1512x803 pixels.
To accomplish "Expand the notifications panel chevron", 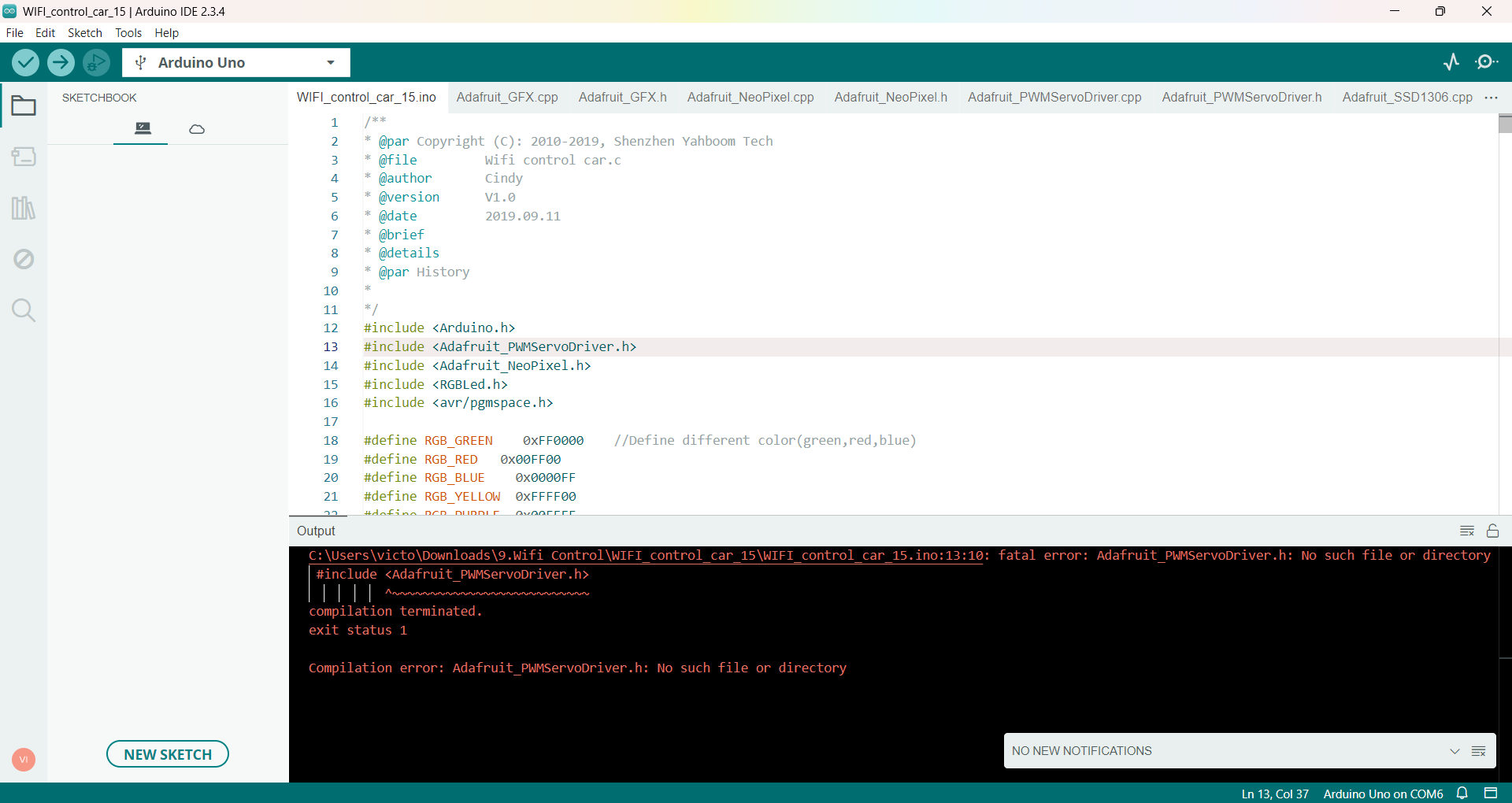I will [x=1455, y=750].
